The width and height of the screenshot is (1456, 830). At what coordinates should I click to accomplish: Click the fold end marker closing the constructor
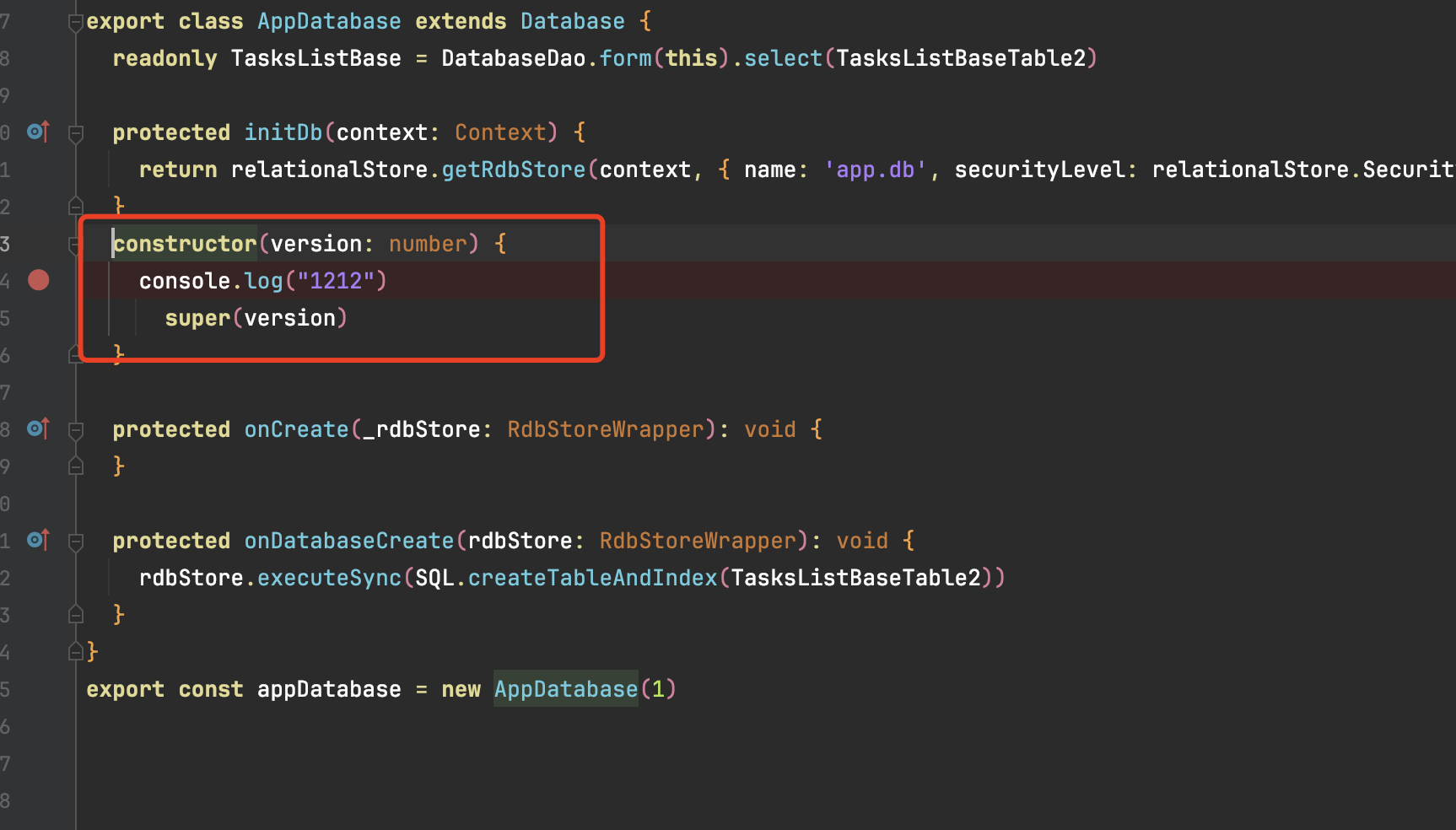coord(75,354)
